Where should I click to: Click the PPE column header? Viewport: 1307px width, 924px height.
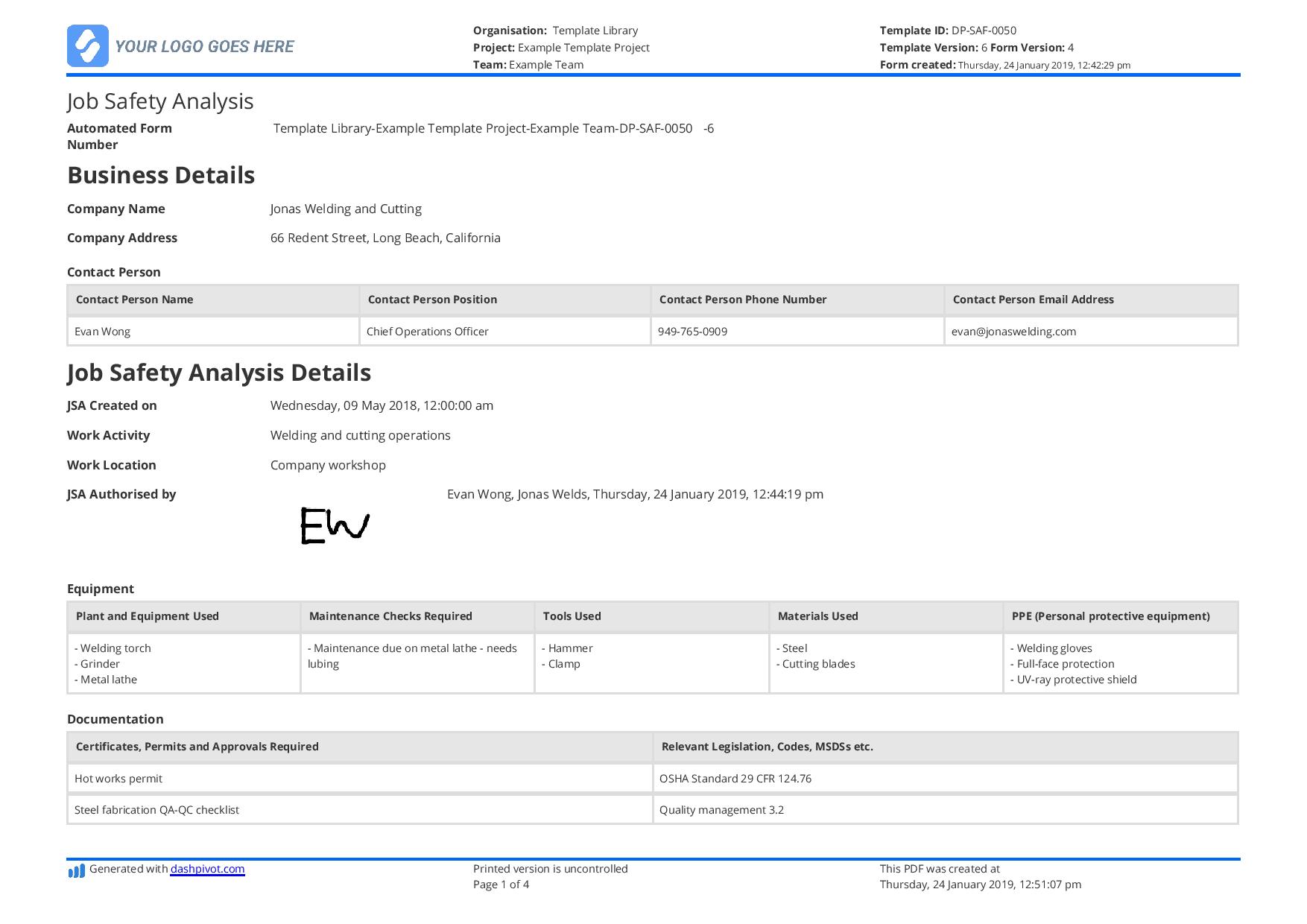pos(1110,616)
